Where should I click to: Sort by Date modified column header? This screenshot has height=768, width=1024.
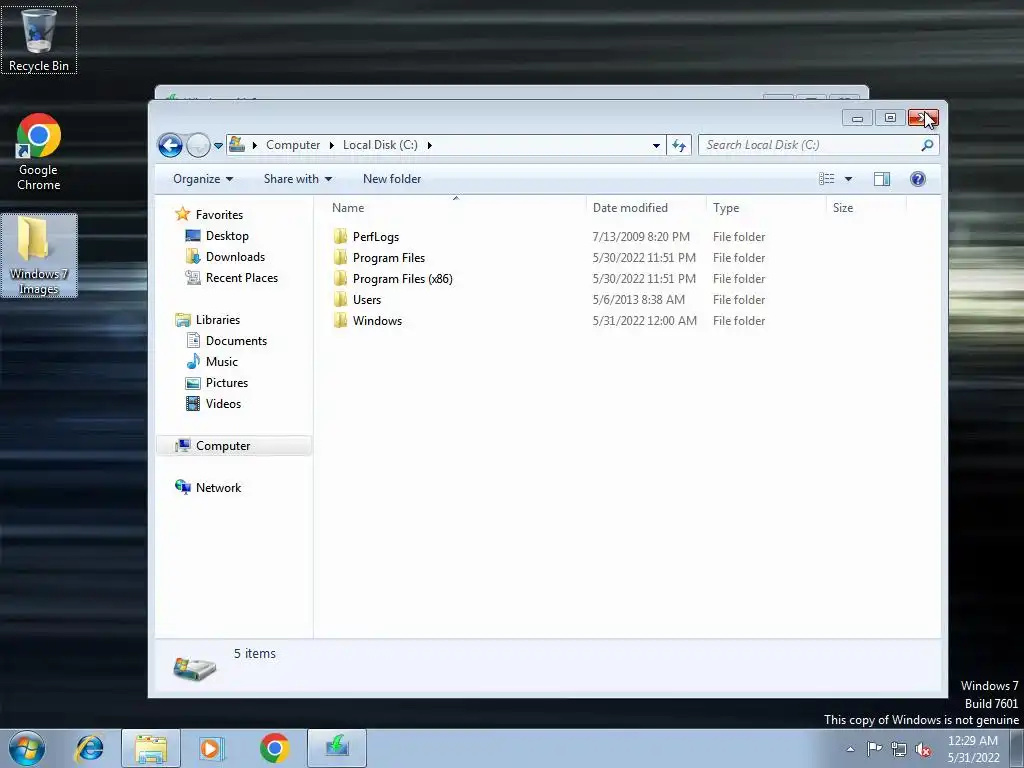[x=646, y=208]
